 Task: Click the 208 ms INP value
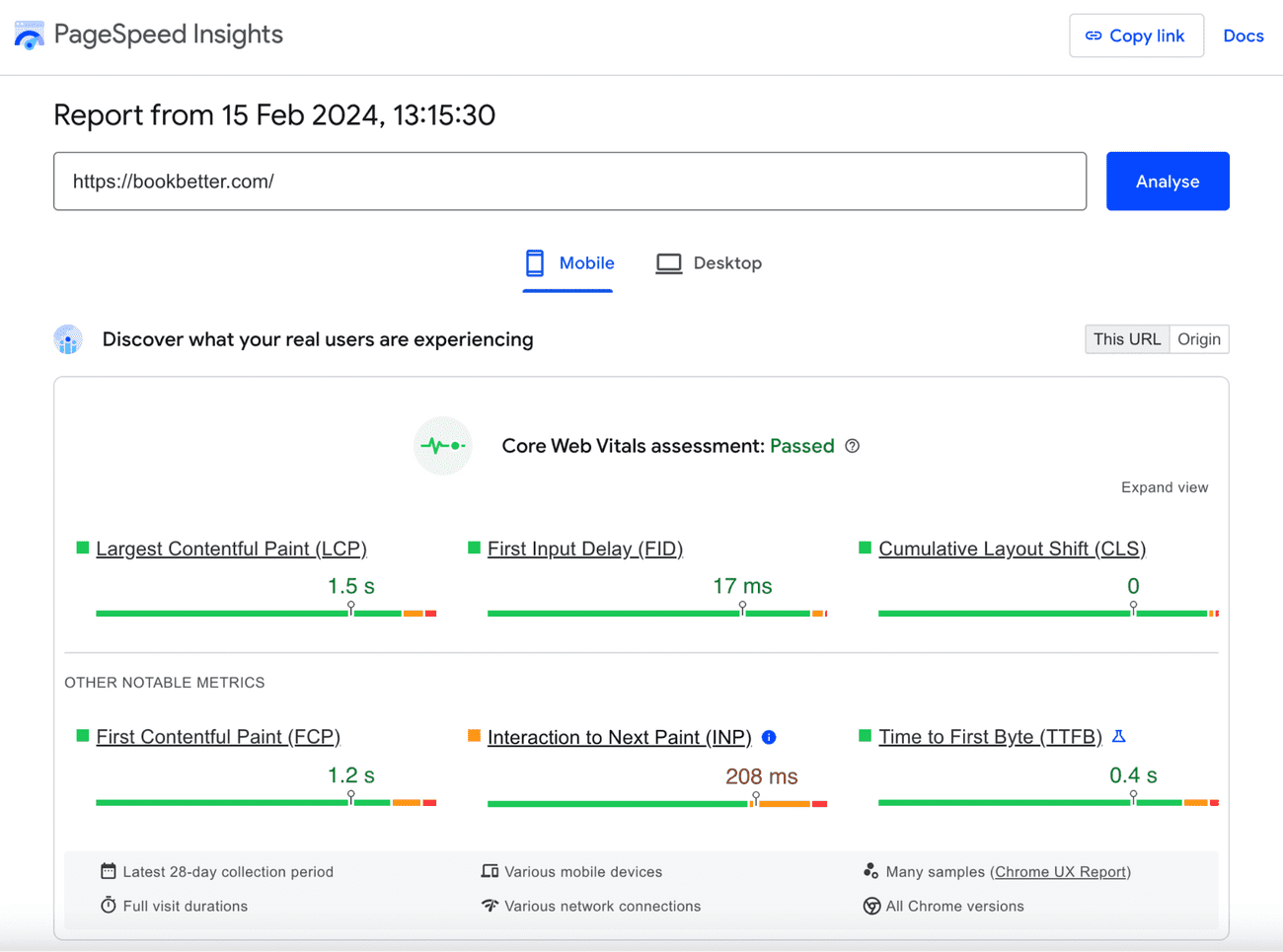[x=762, y=776]
